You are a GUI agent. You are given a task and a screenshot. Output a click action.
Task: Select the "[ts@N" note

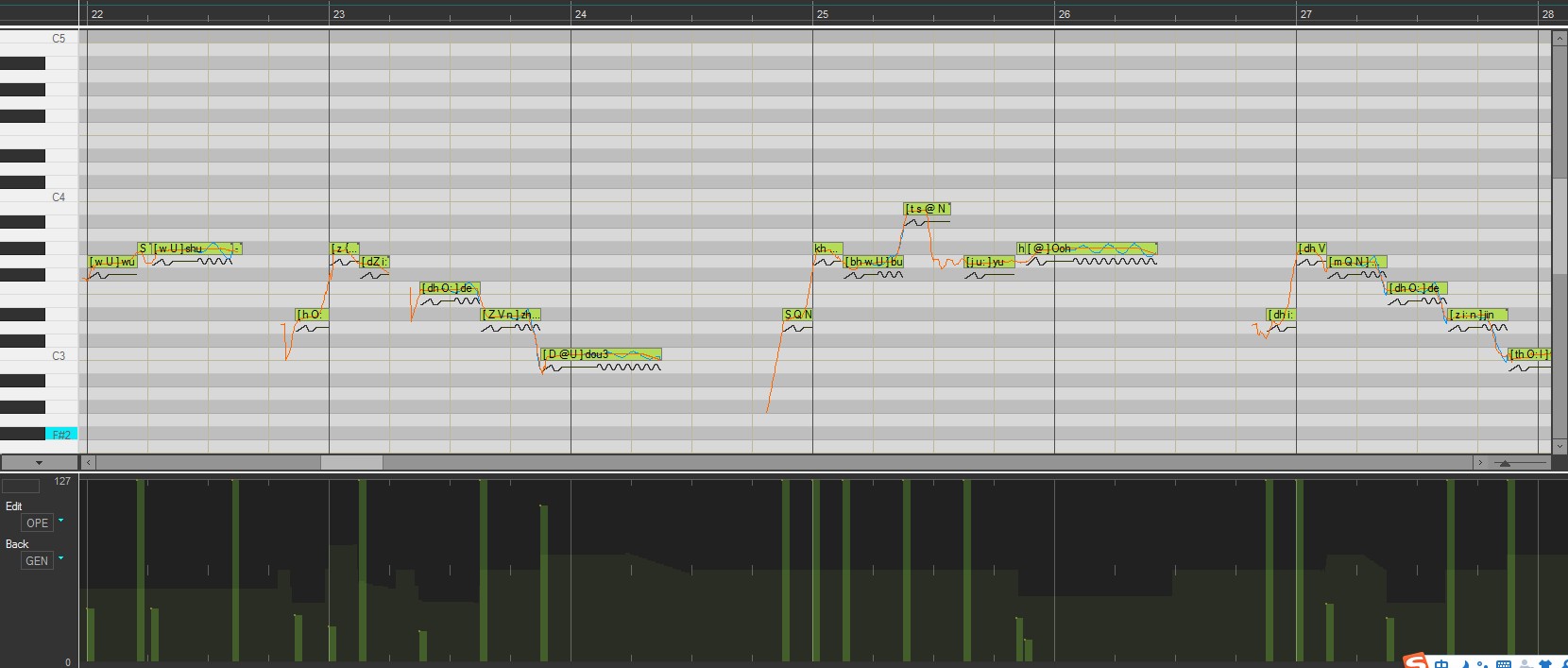click(927, 209)
